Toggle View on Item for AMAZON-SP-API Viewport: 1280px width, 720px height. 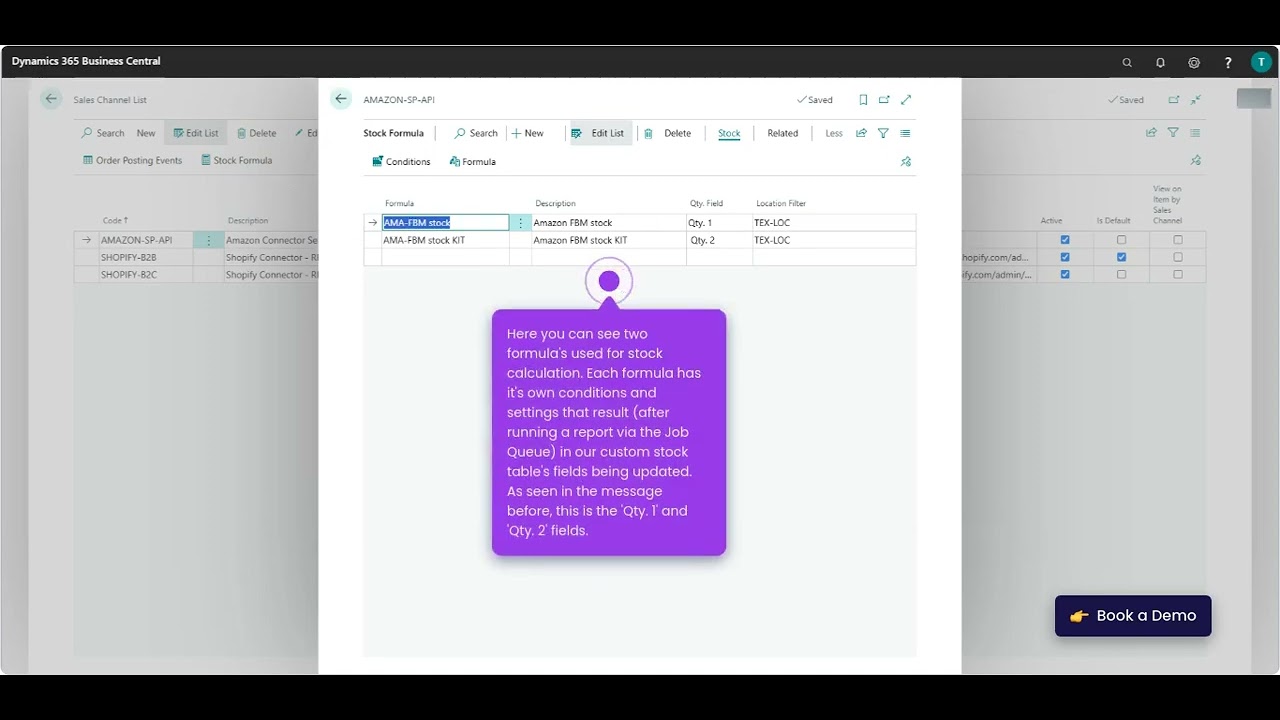pyautogui.click(x=1178, y=240)
